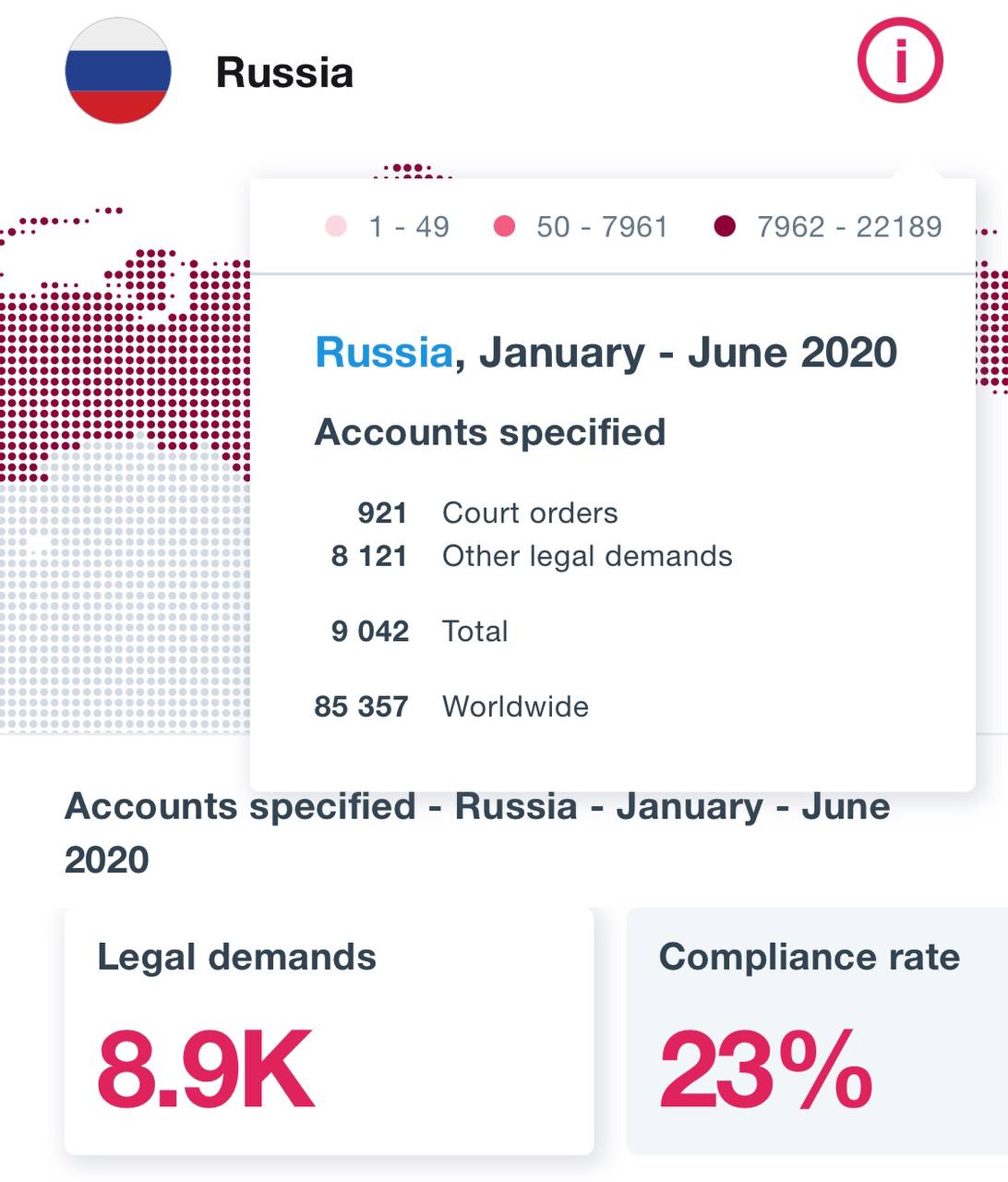Tap the Russia flag icon

point(118,71)
